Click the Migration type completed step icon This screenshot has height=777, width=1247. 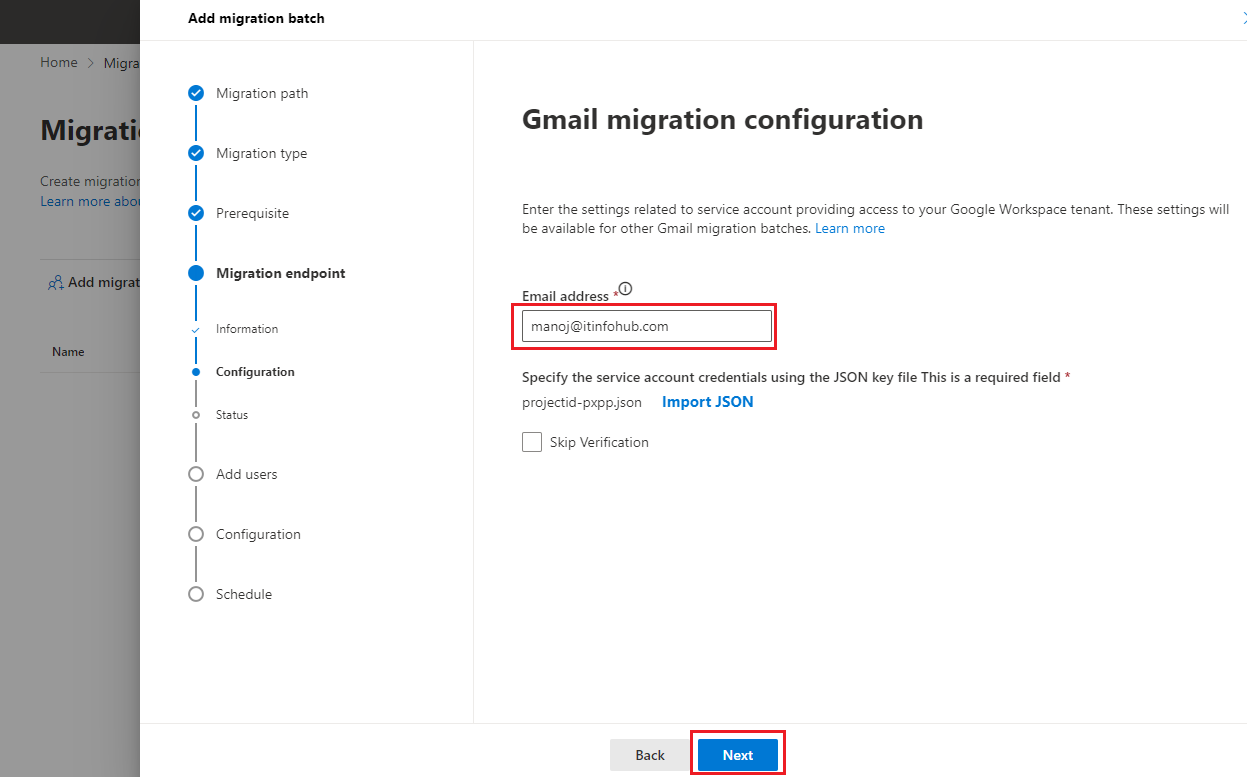(x=196, y=153)
